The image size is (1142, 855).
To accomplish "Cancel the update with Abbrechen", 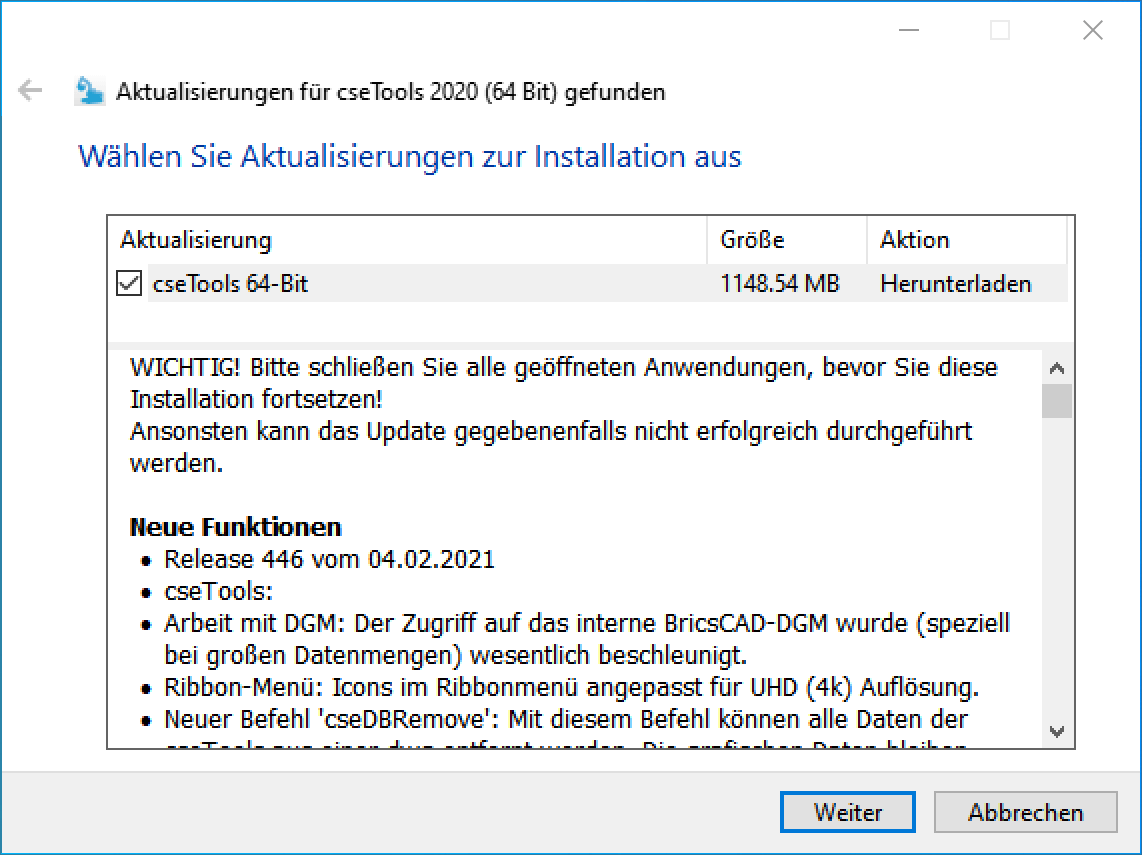I will [x=1025, y=812].
